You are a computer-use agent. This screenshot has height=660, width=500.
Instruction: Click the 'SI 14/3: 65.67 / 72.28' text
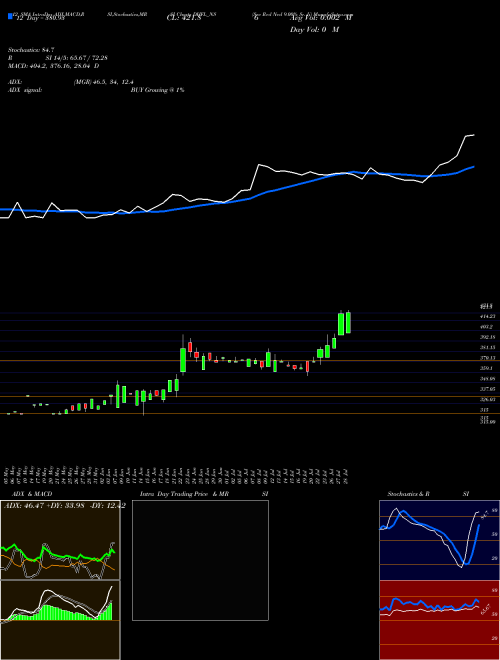point(77,58)
